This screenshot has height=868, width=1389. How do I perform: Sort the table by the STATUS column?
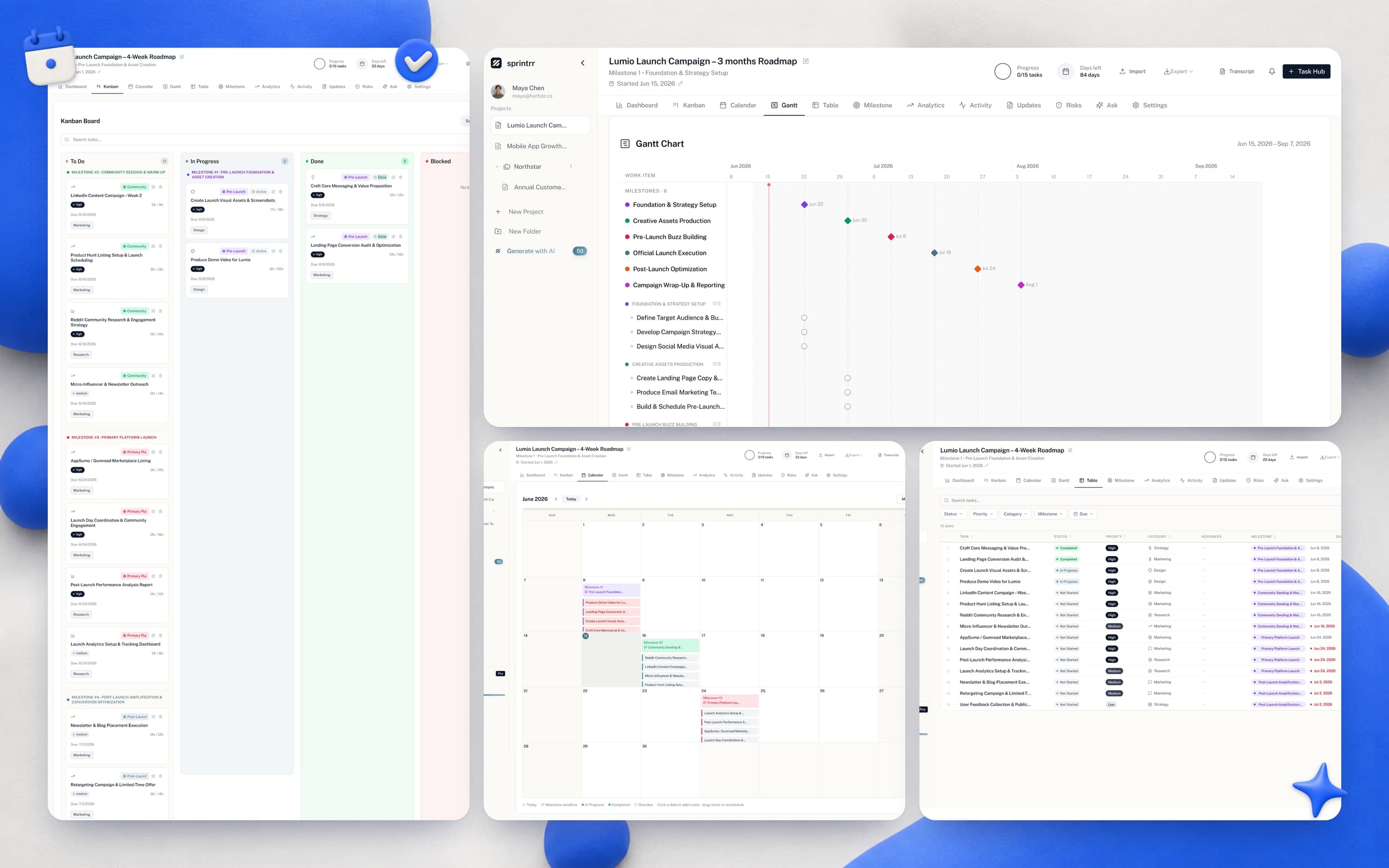(x=1062, y=537)
